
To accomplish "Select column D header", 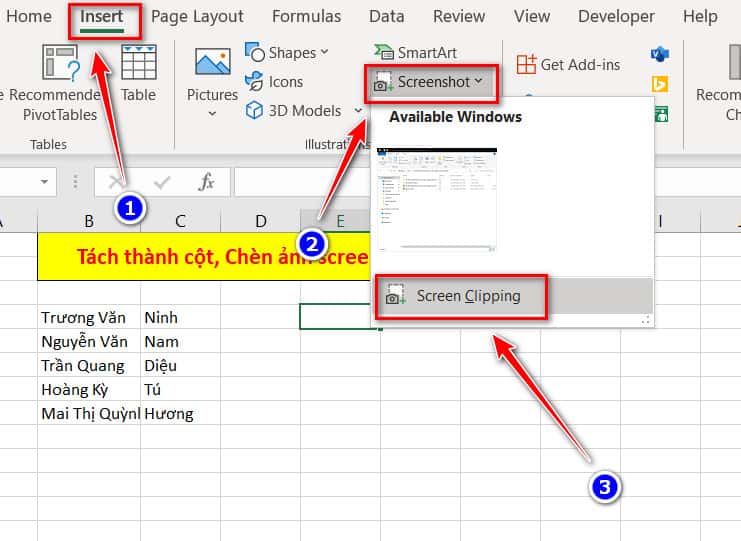I will 260,221.
